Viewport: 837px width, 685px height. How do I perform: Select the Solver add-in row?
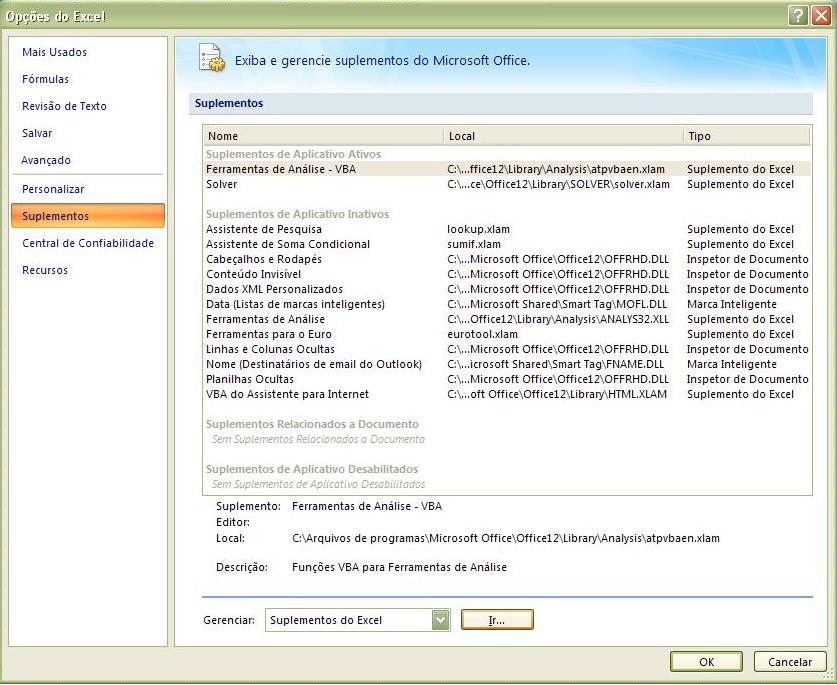(x=507, y=184)
